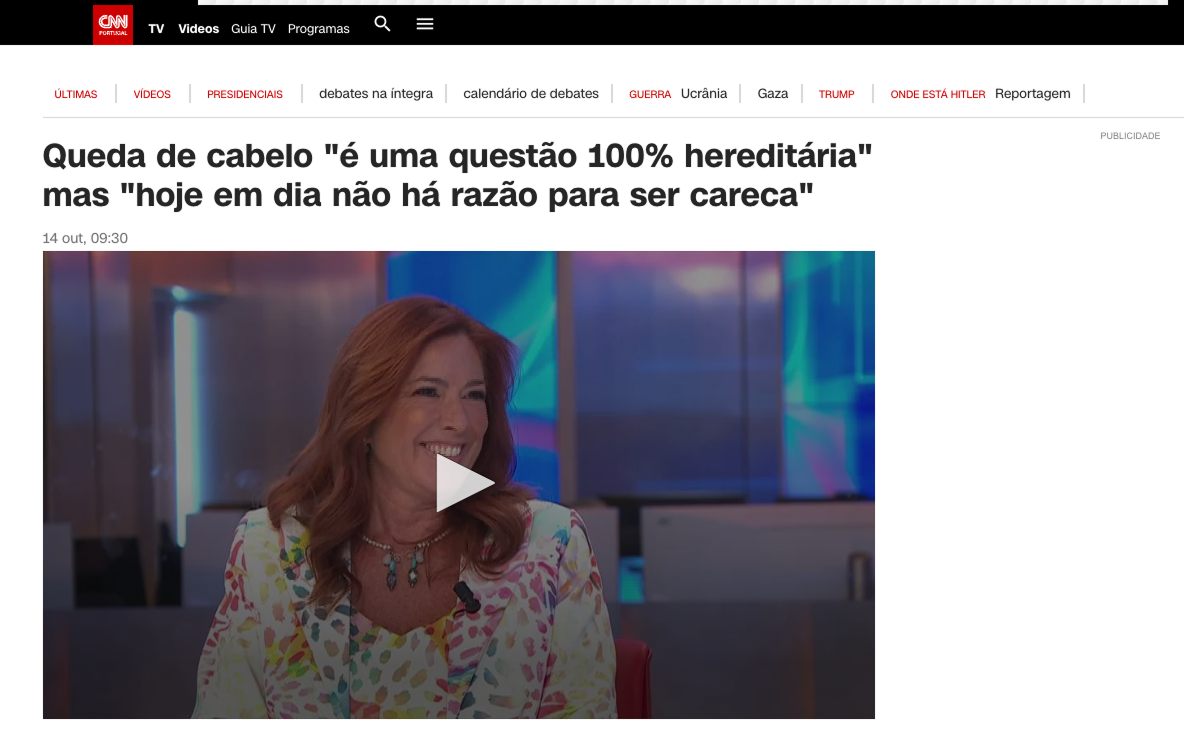
Task: Open the hamburger menu icon
Action: (x=425, y=24)
